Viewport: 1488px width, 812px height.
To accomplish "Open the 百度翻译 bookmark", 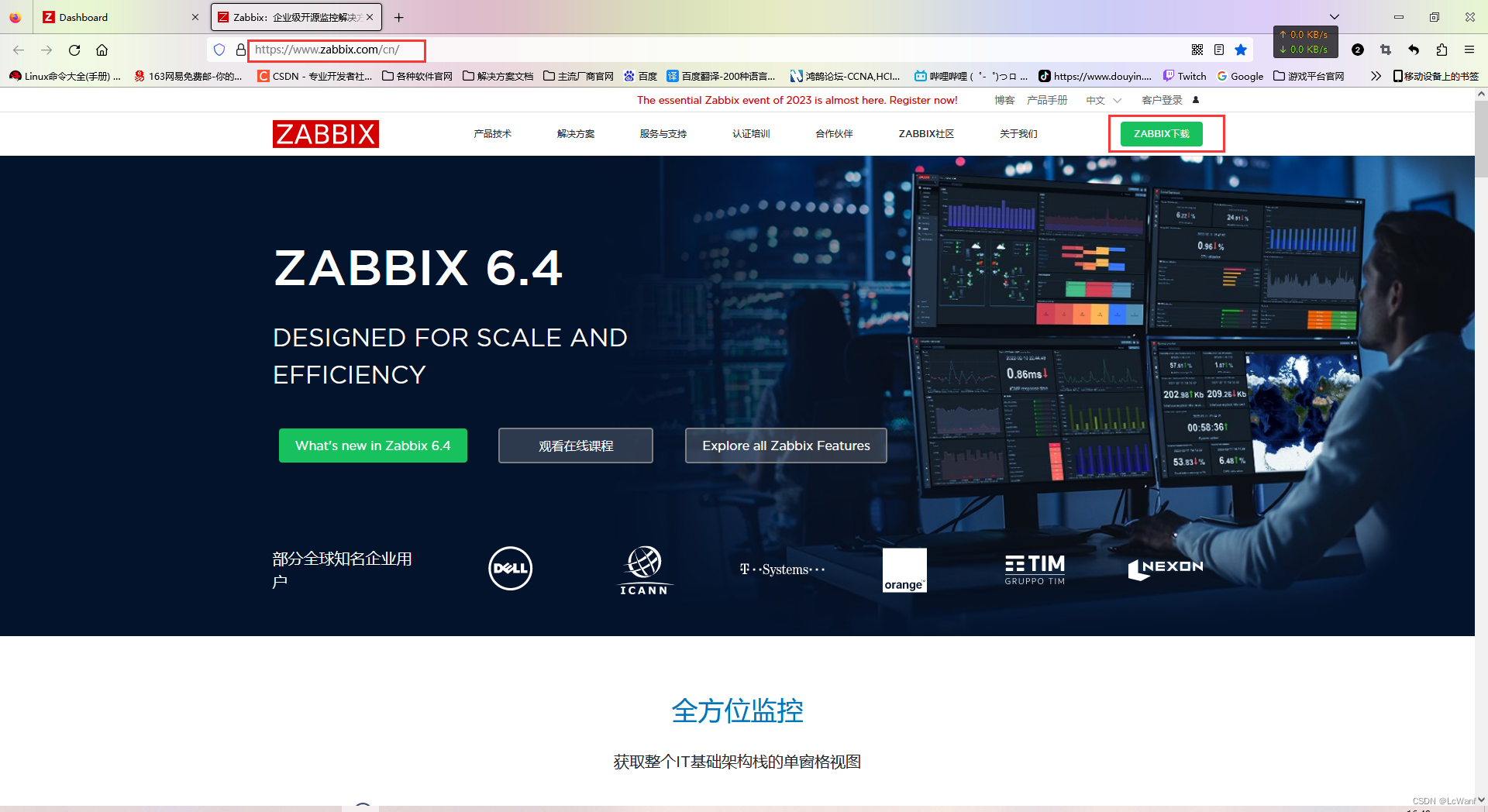I will [721, 76].
